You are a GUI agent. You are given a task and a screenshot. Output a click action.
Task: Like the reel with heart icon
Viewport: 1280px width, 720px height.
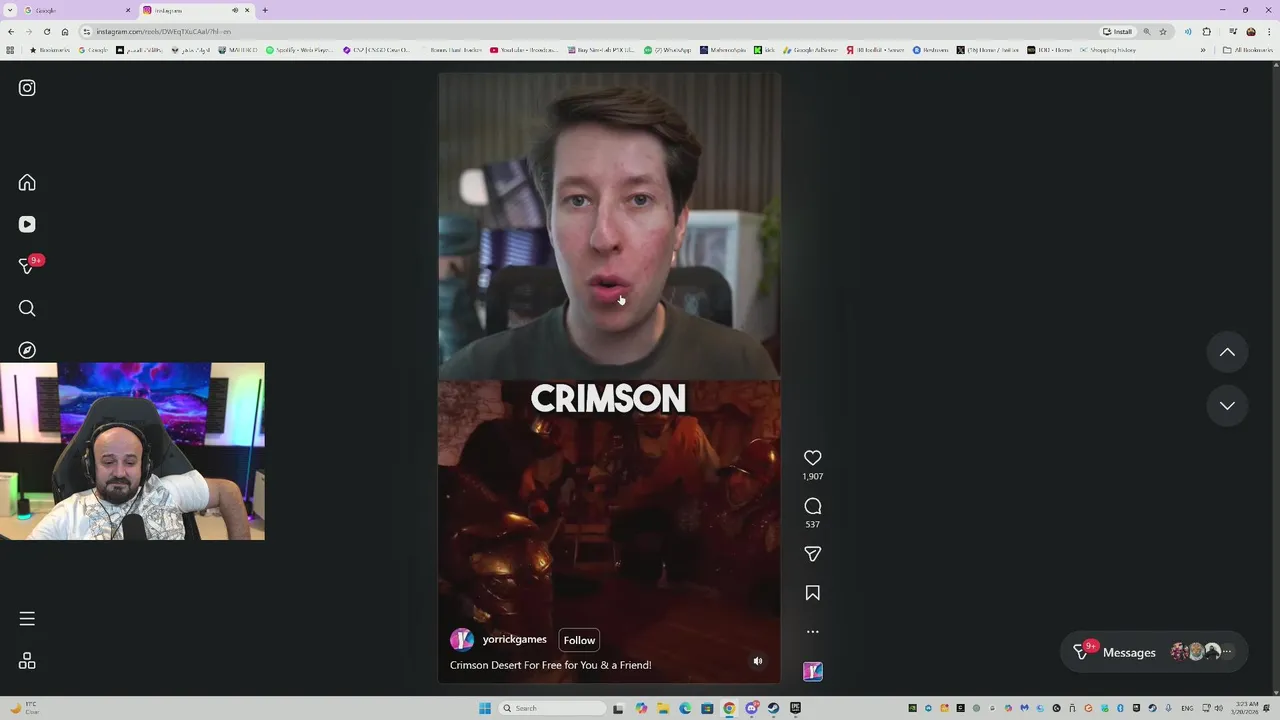pos(813,458)
